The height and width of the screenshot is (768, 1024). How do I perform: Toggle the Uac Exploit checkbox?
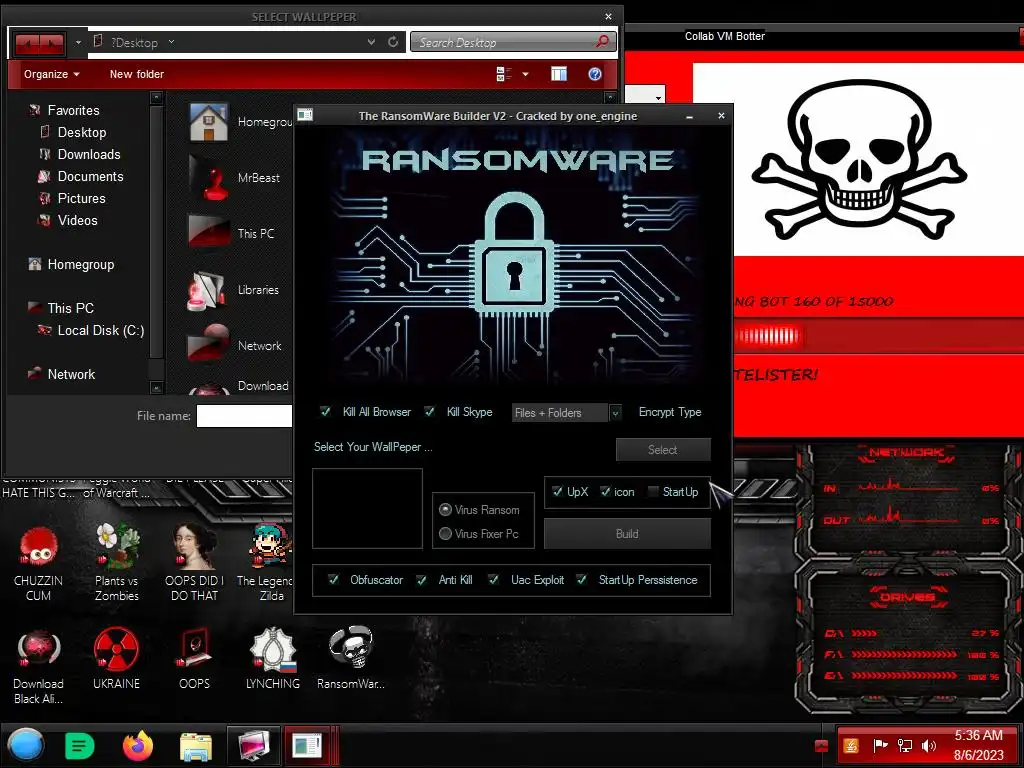coord(494,580)
